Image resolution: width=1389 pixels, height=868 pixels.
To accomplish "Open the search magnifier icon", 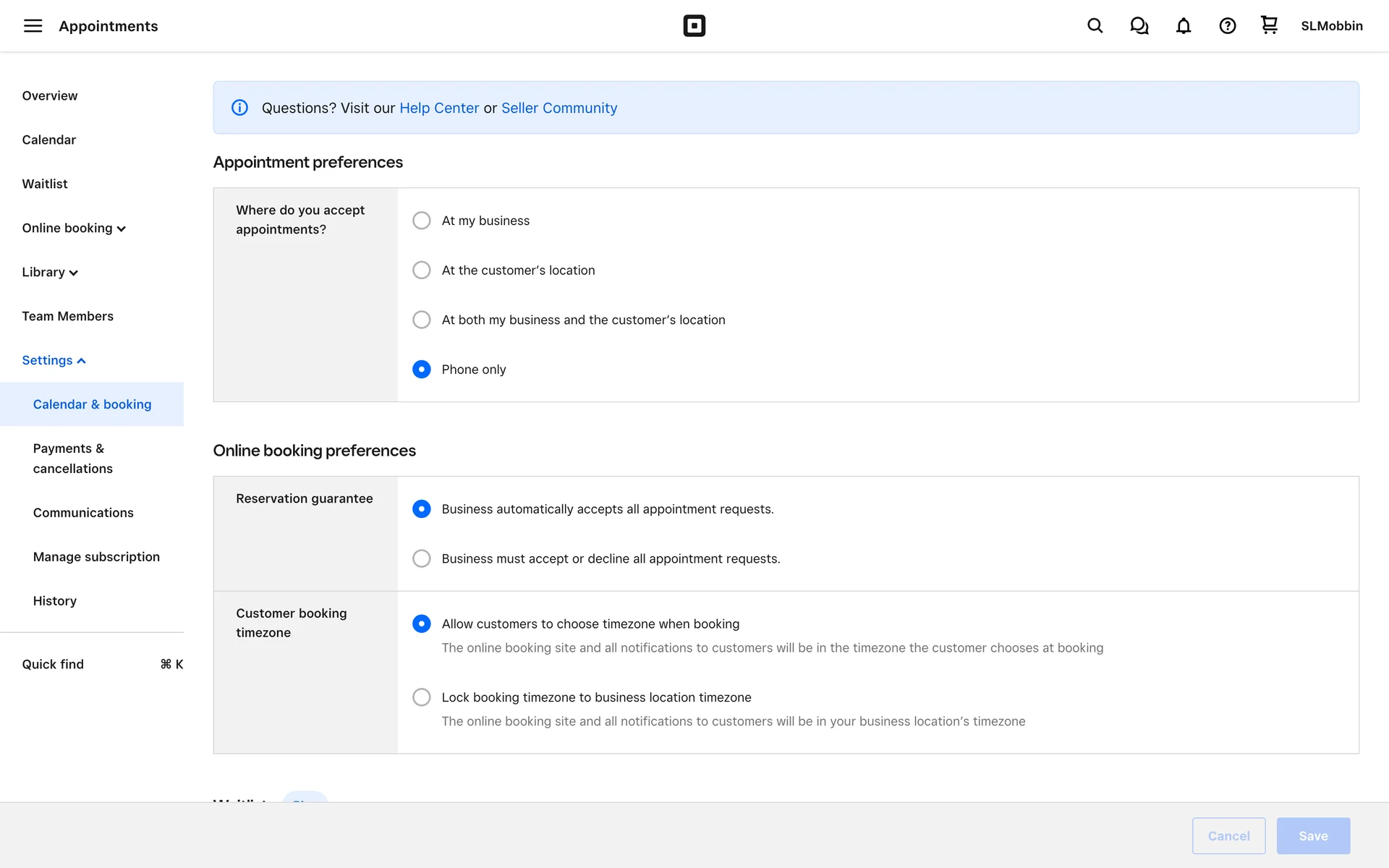I will (1095, 26).
